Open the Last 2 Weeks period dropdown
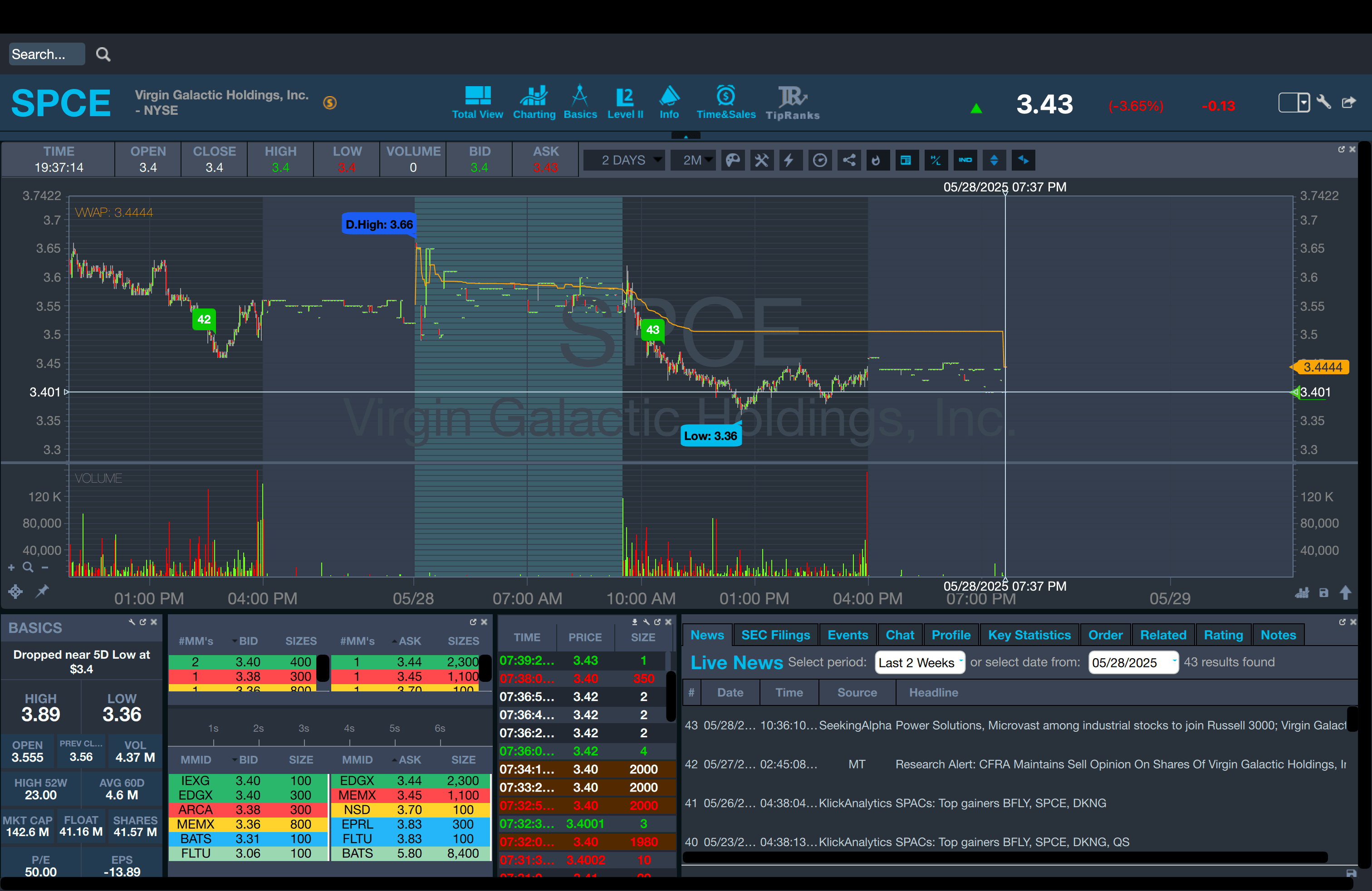 [x=919, y=663]
